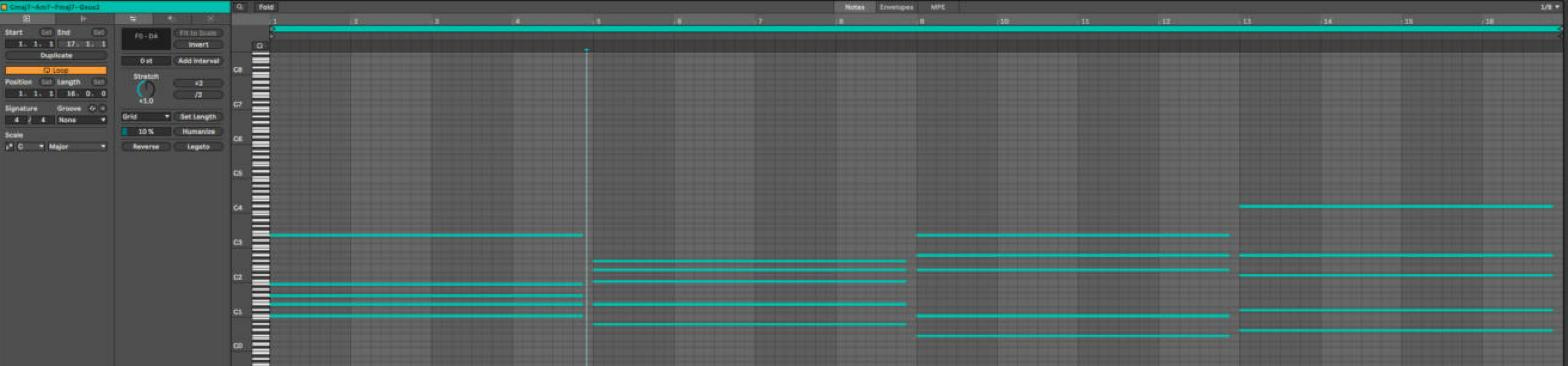Toggle the headphone preview icon above piano keys

[x=259, y=46]
